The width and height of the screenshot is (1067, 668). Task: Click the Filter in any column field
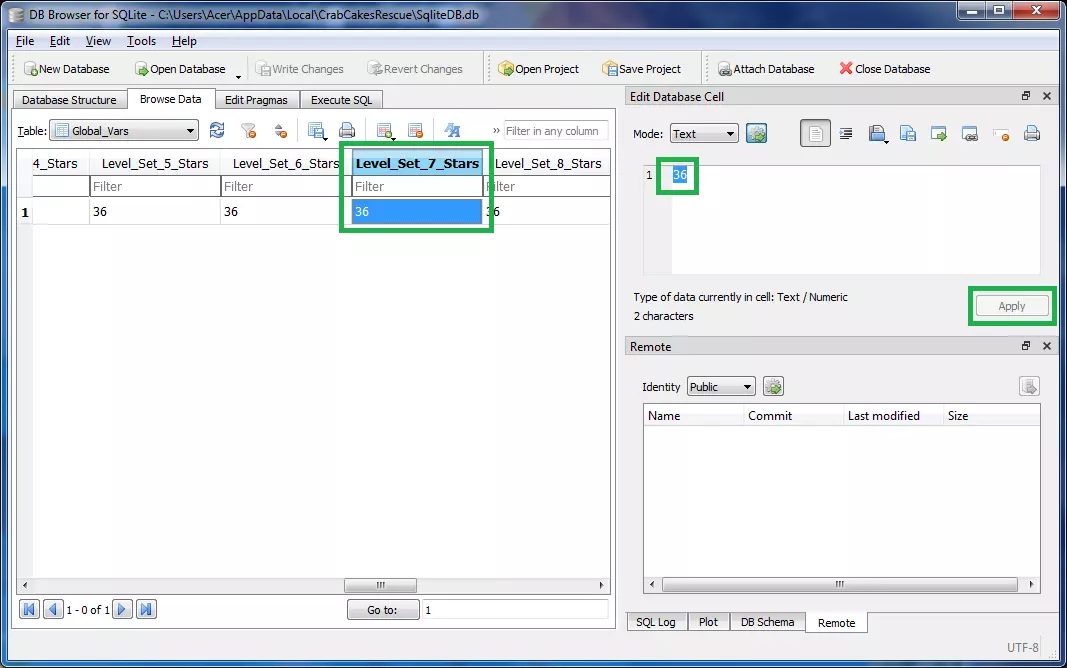pyautogui.click(x=555, y=131)
